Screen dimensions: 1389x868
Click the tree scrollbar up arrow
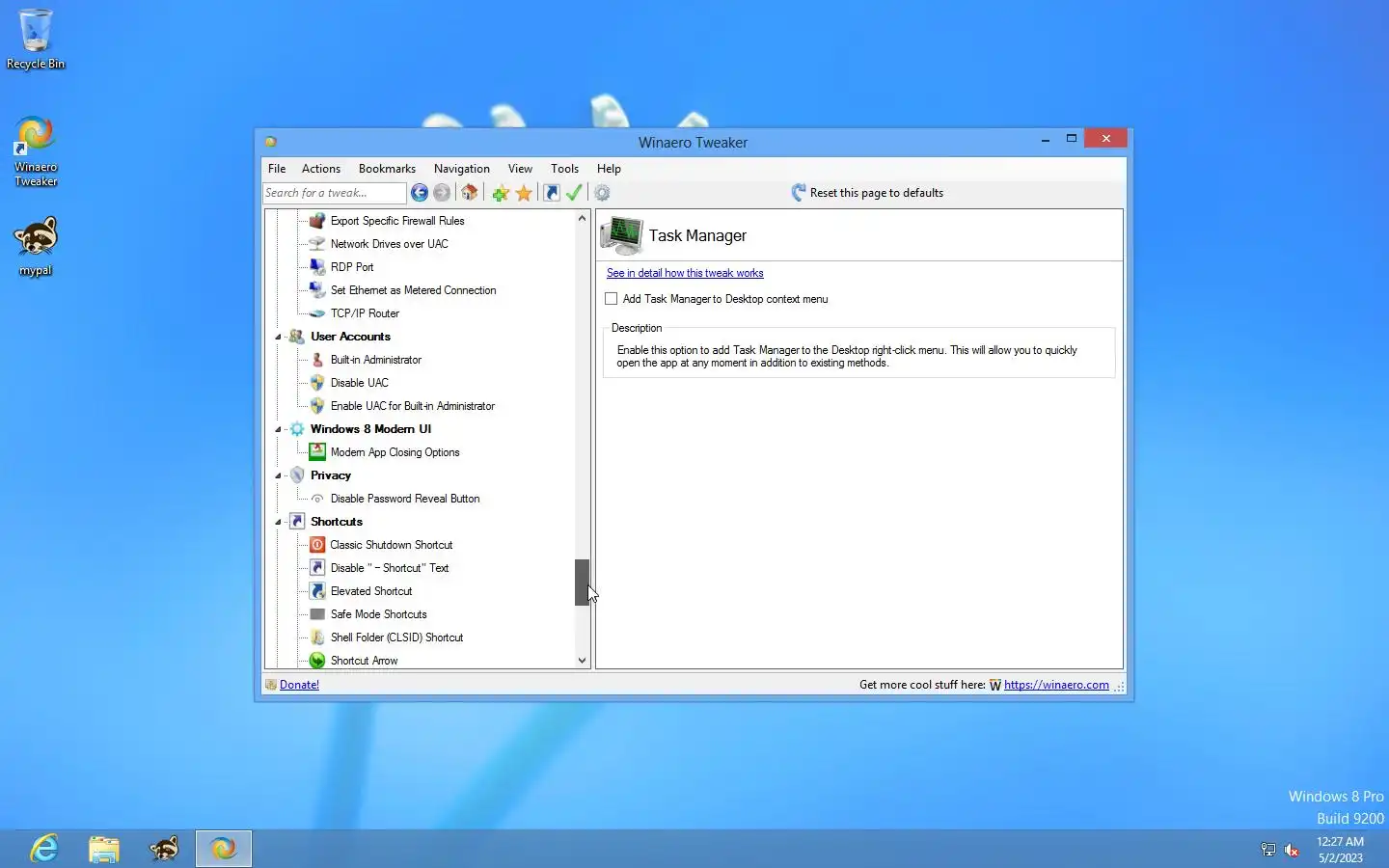(582, 219)
